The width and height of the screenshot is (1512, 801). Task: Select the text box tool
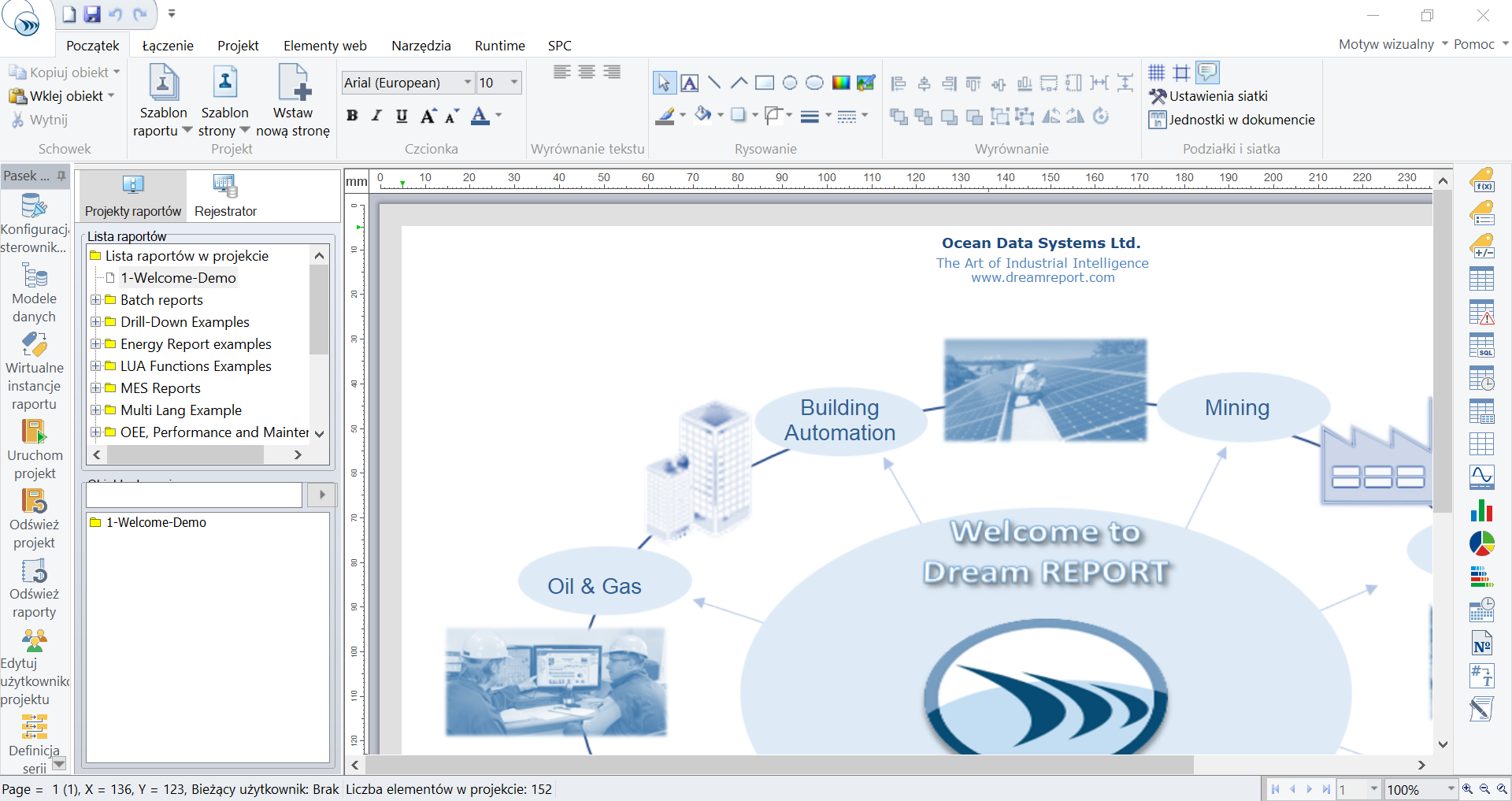[689, 83]
